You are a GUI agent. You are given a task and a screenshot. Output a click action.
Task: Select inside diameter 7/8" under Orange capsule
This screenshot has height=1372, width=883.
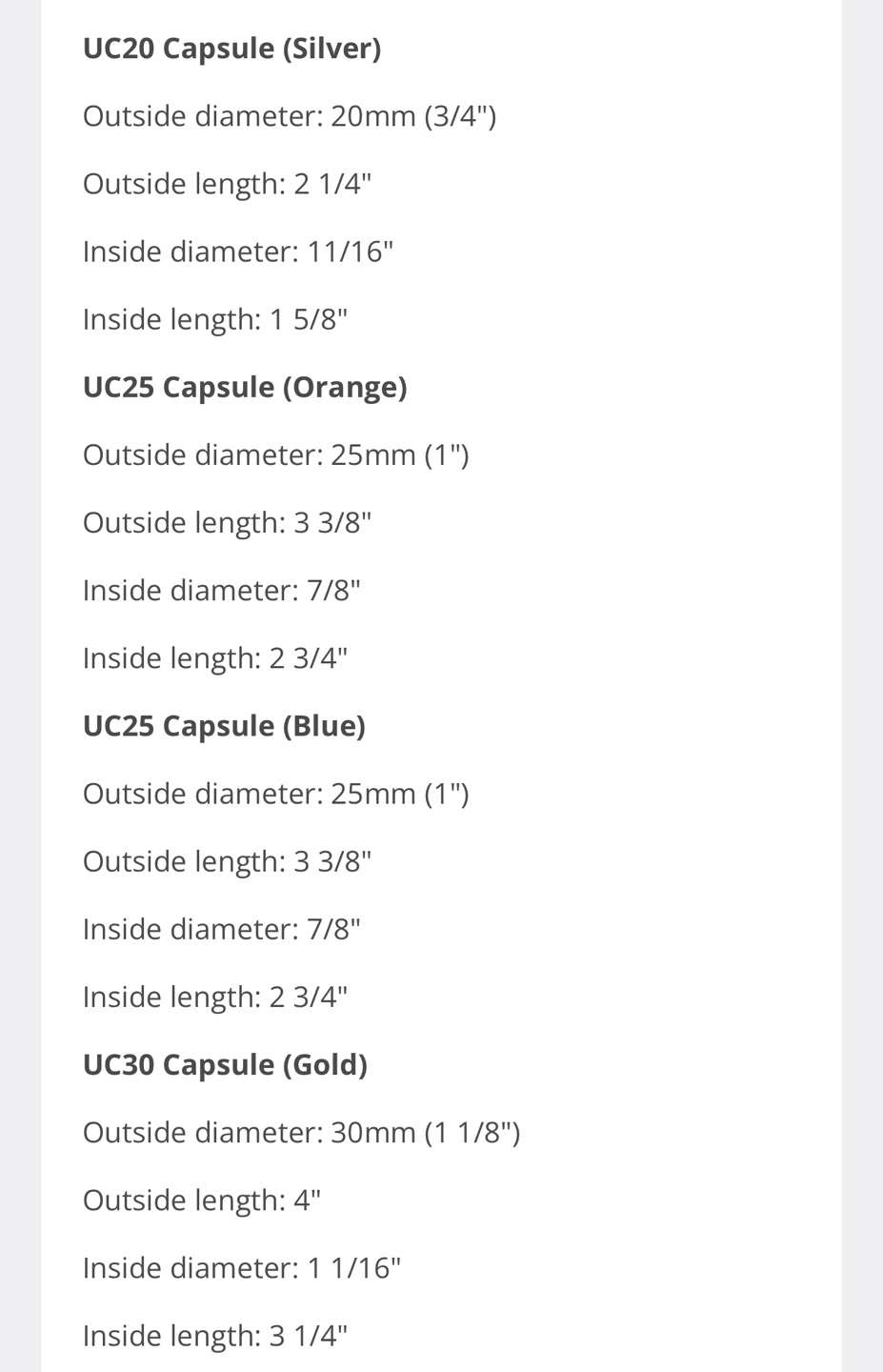pyautogui.click(x=221, y=591)
